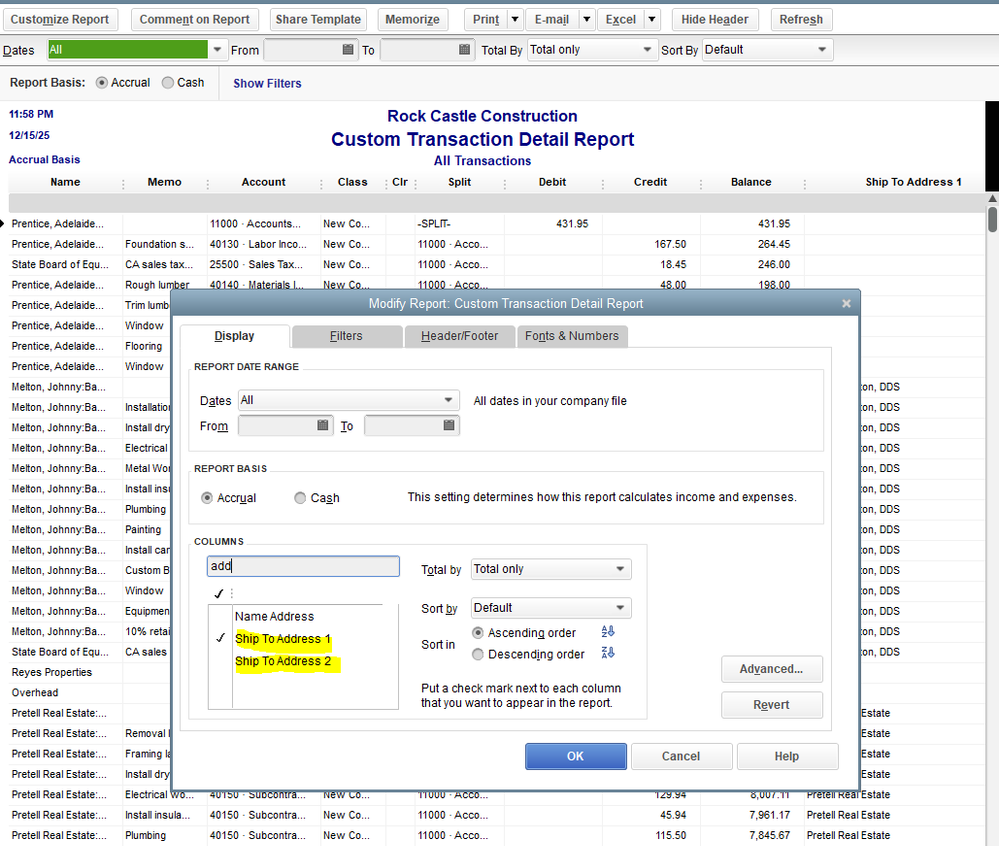Open toolbar Dates dropdown
The width and height of the screenshot is (999, 846).
coord(217,50)
